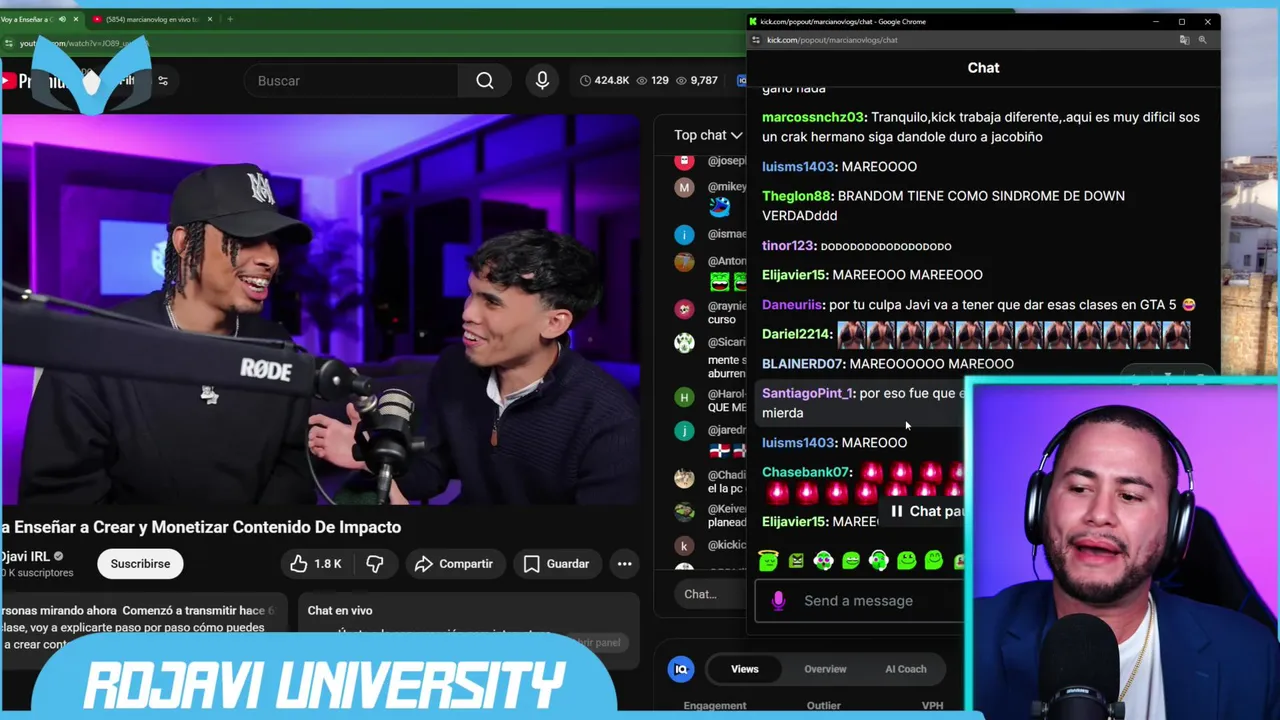Switch to the Views tab
The width and height of the screenshot is (1280, 720).
(744, 669)
